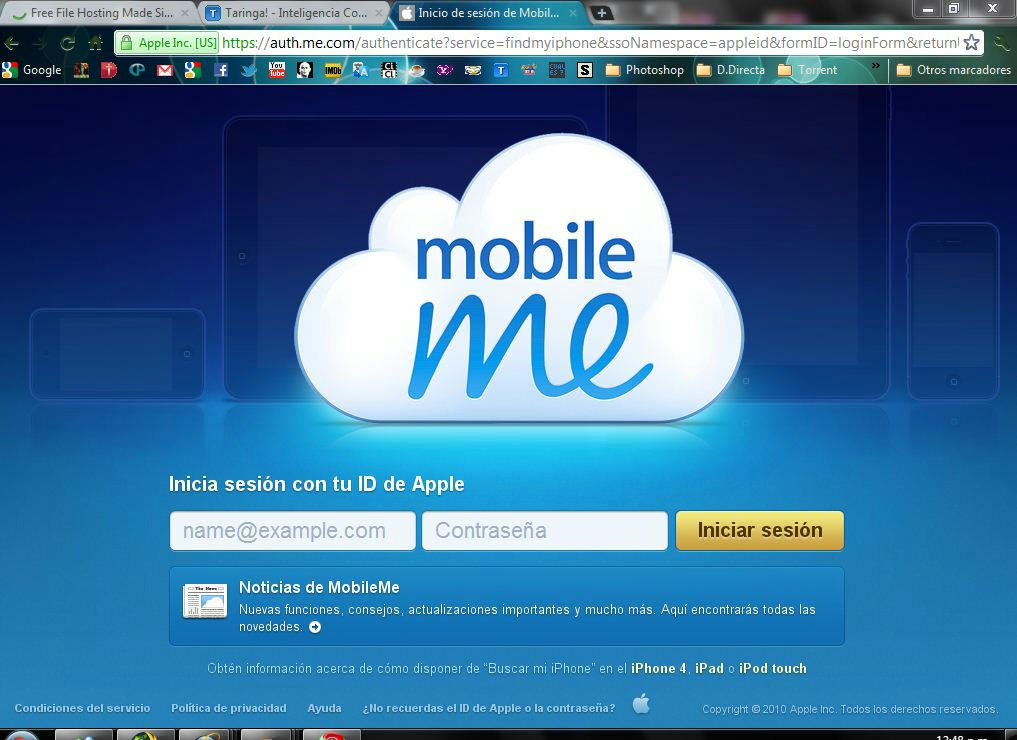
Task: Open the Twitter bird bookmark
Action: click(248, 70)
